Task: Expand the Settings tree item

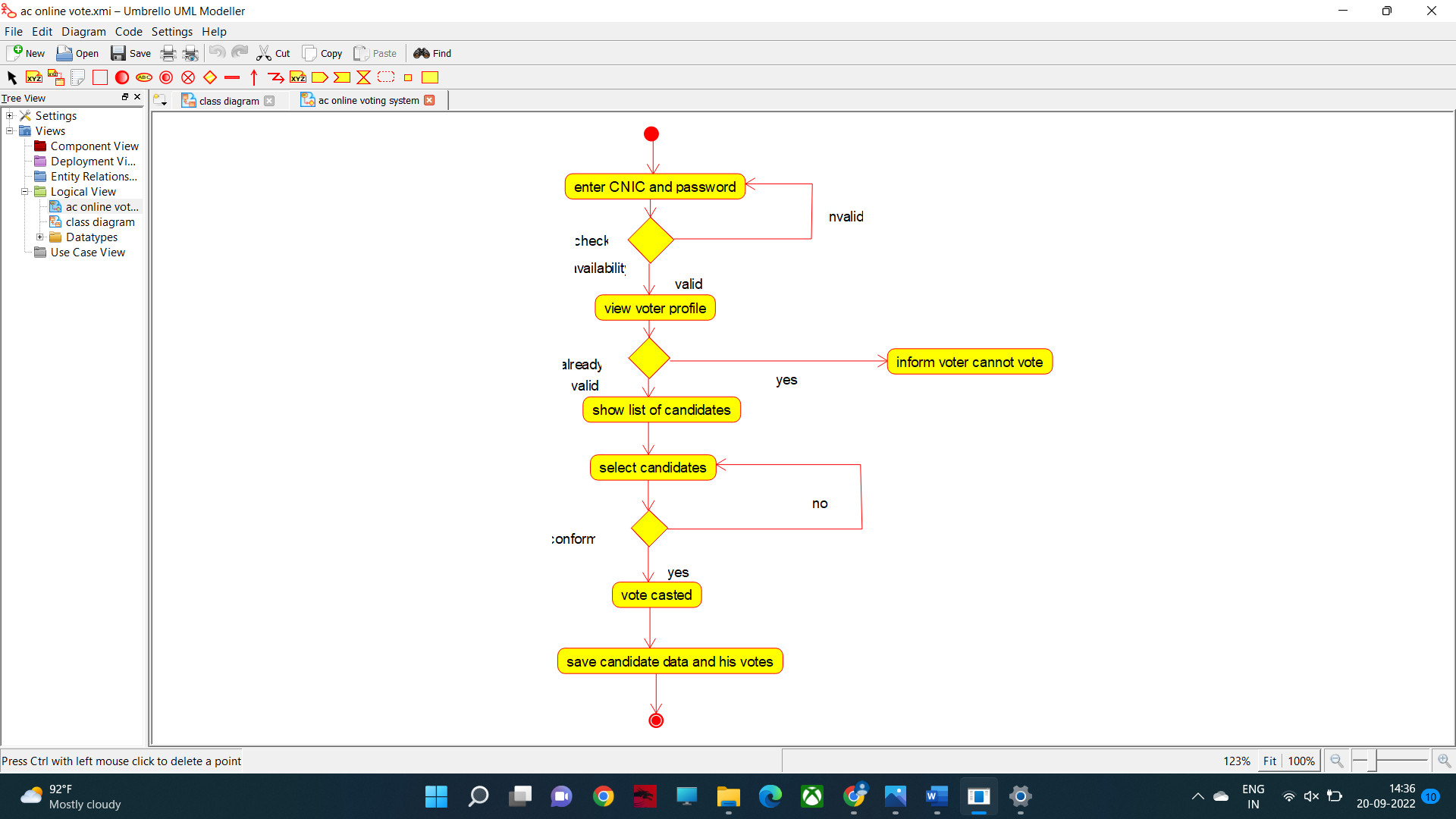Action: point(9,115)
